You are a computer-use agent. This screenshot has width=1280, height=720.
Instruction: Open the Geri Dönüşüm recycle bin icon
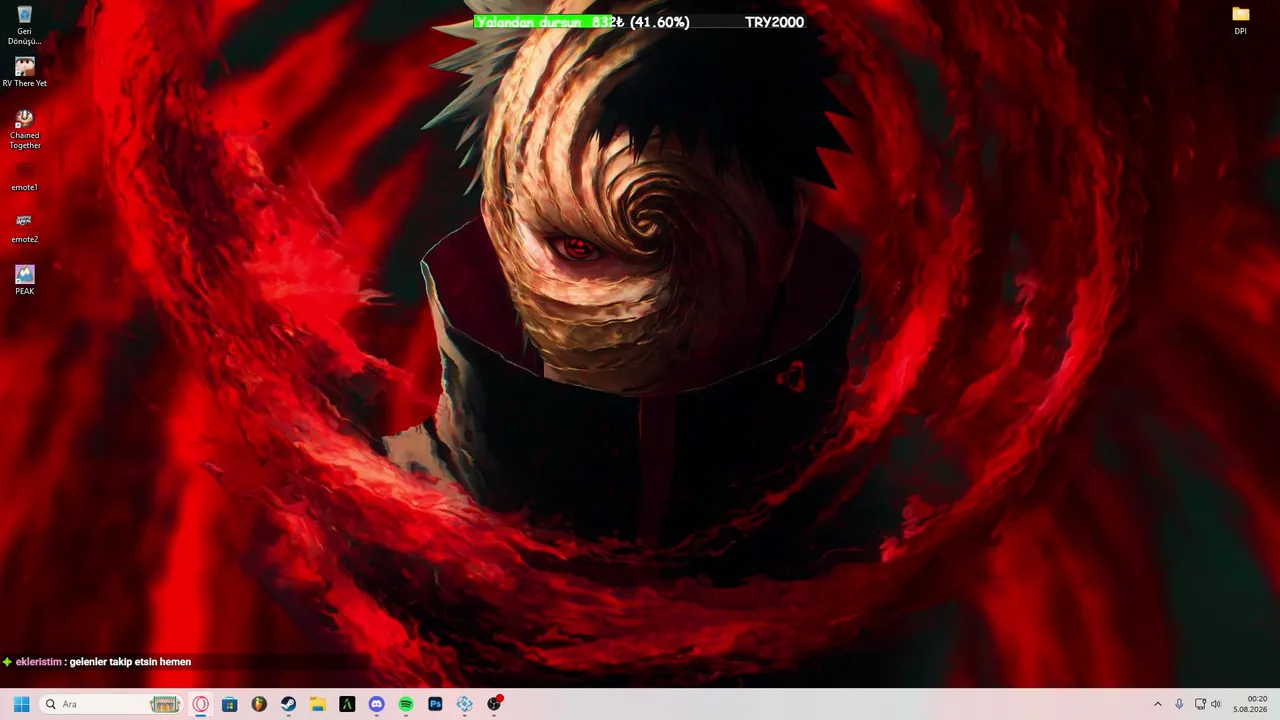25,25
